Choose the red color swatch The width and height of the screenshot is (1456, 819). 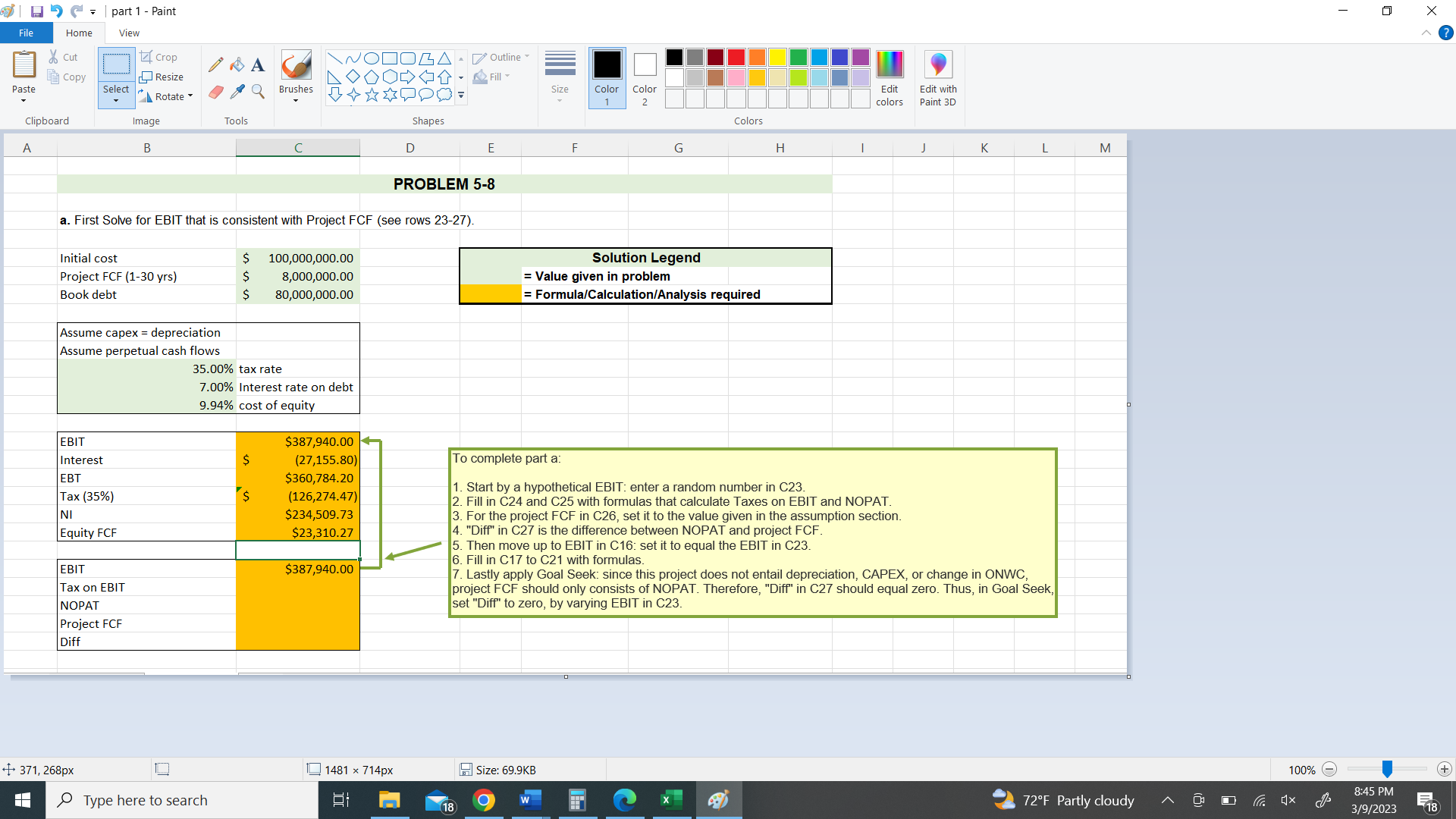coord(736,57)
